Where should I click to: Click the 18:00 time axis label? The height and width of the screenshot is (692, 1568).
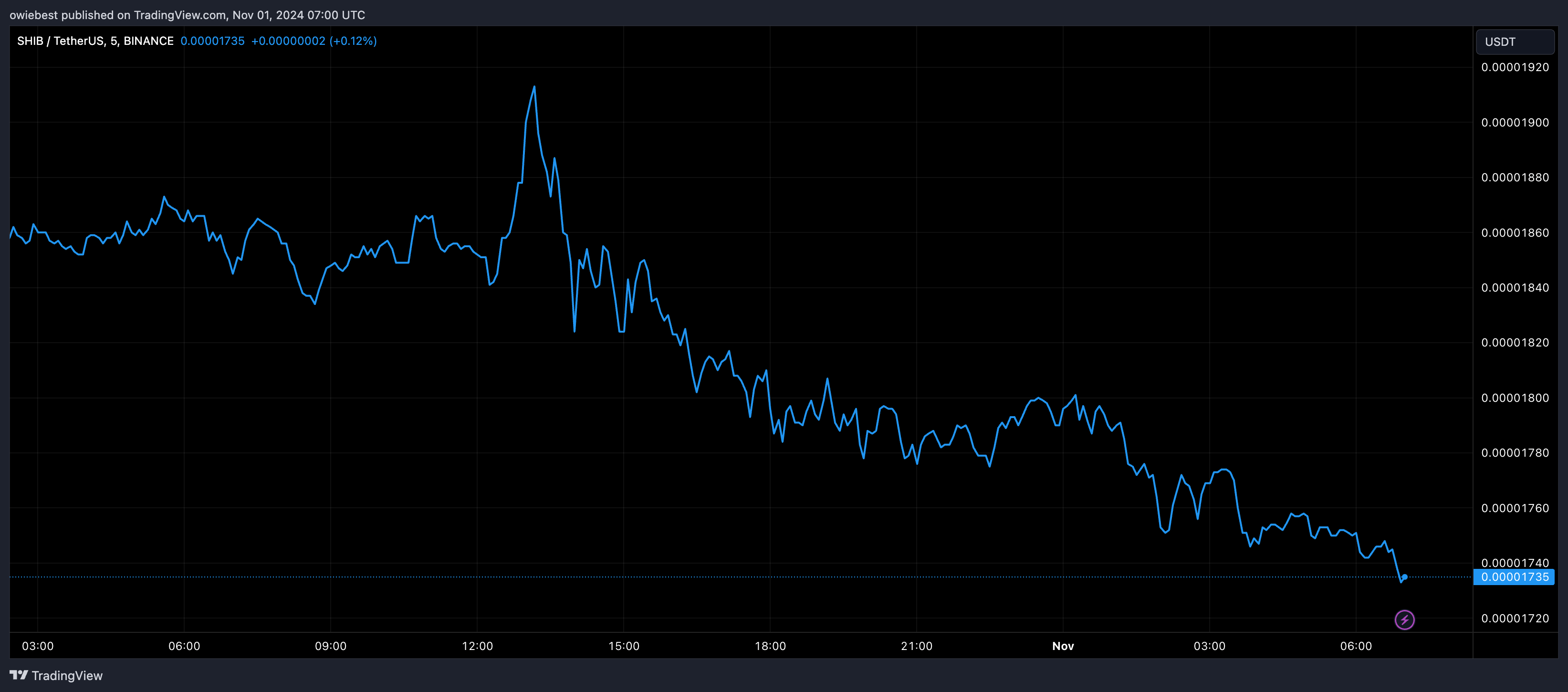point(770,646)
